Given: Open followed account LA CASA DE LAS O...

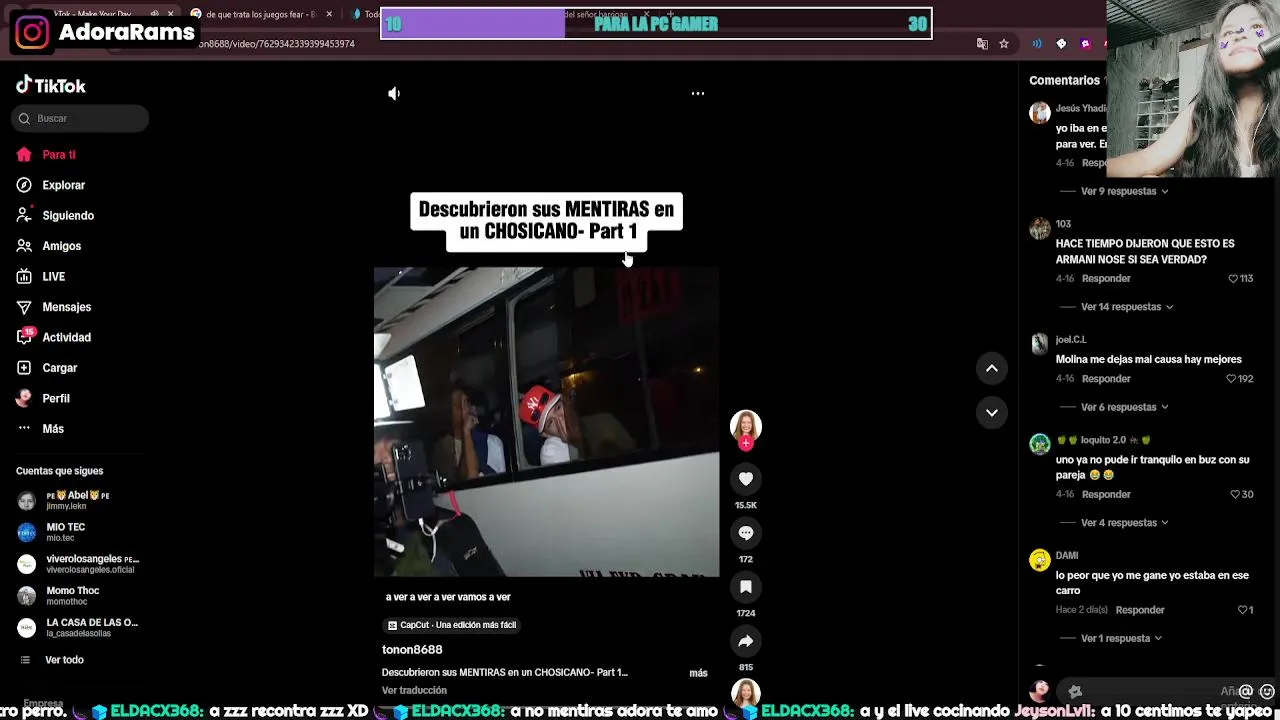Looking at the screenshot, I should tap(78, 628).
